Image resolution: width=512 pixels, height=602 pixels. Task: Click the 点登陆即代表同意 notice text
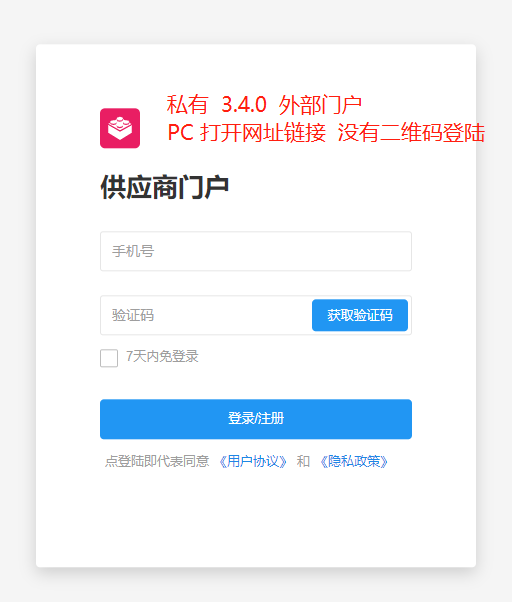[157, 461]
